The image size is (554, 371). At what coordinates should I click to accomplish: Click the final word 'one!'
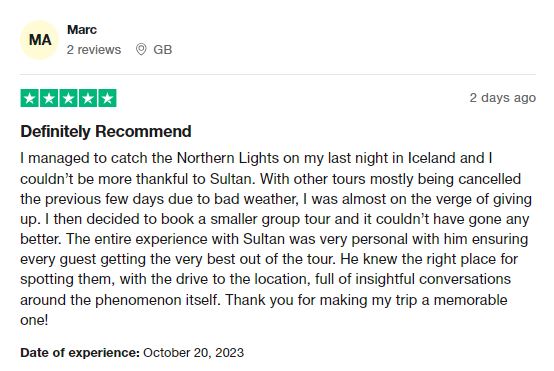click(x=34, y=320)
